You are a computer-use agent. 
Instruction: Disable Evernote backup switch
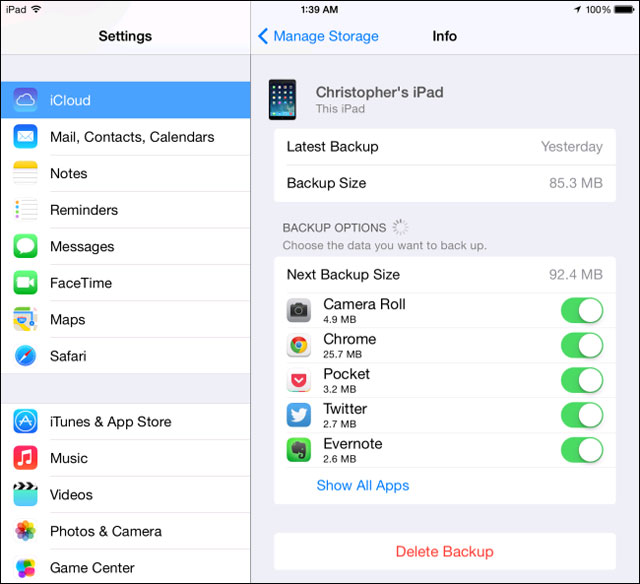tap(582, 450)
